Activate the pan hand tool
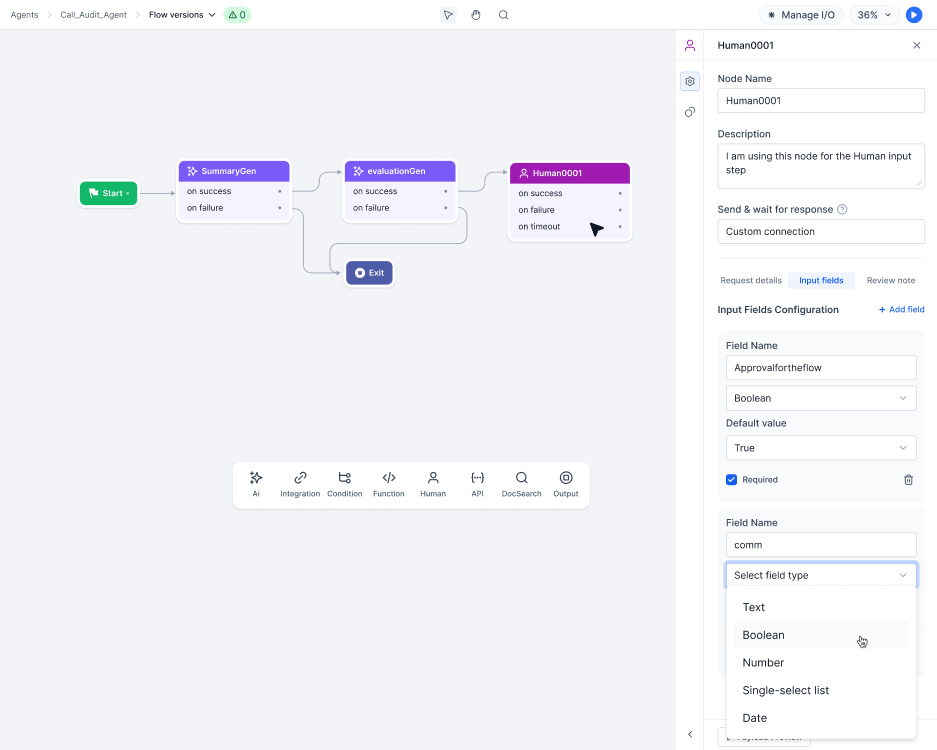The image size is (937, 750). tap(475, 14)
